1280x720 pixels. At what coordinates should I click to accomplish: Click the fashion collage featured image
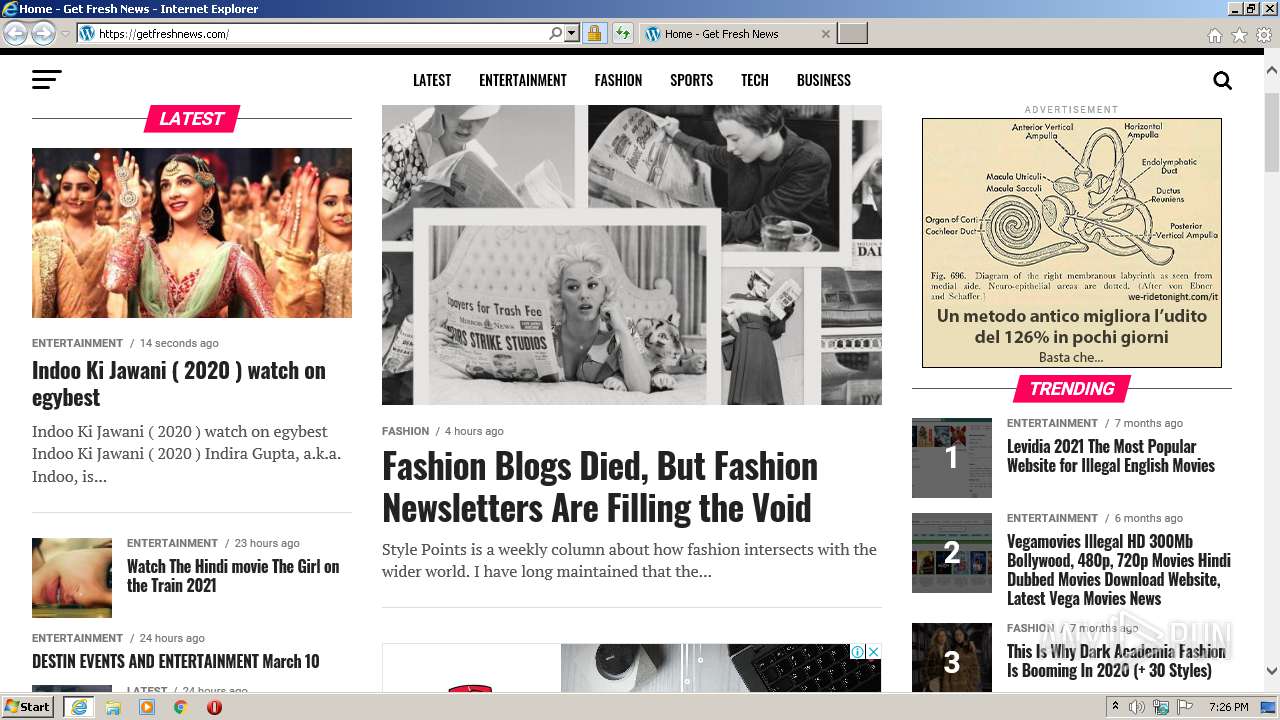pos(632,255)
